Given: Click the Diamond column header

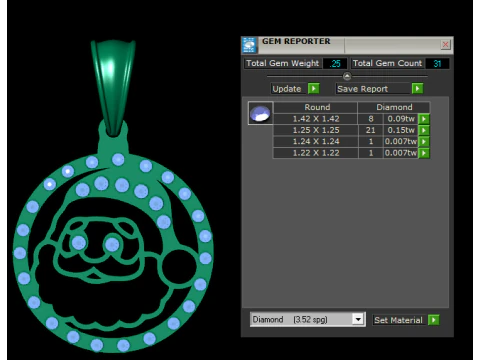Looking at the screenshot, I should point(394,107).
